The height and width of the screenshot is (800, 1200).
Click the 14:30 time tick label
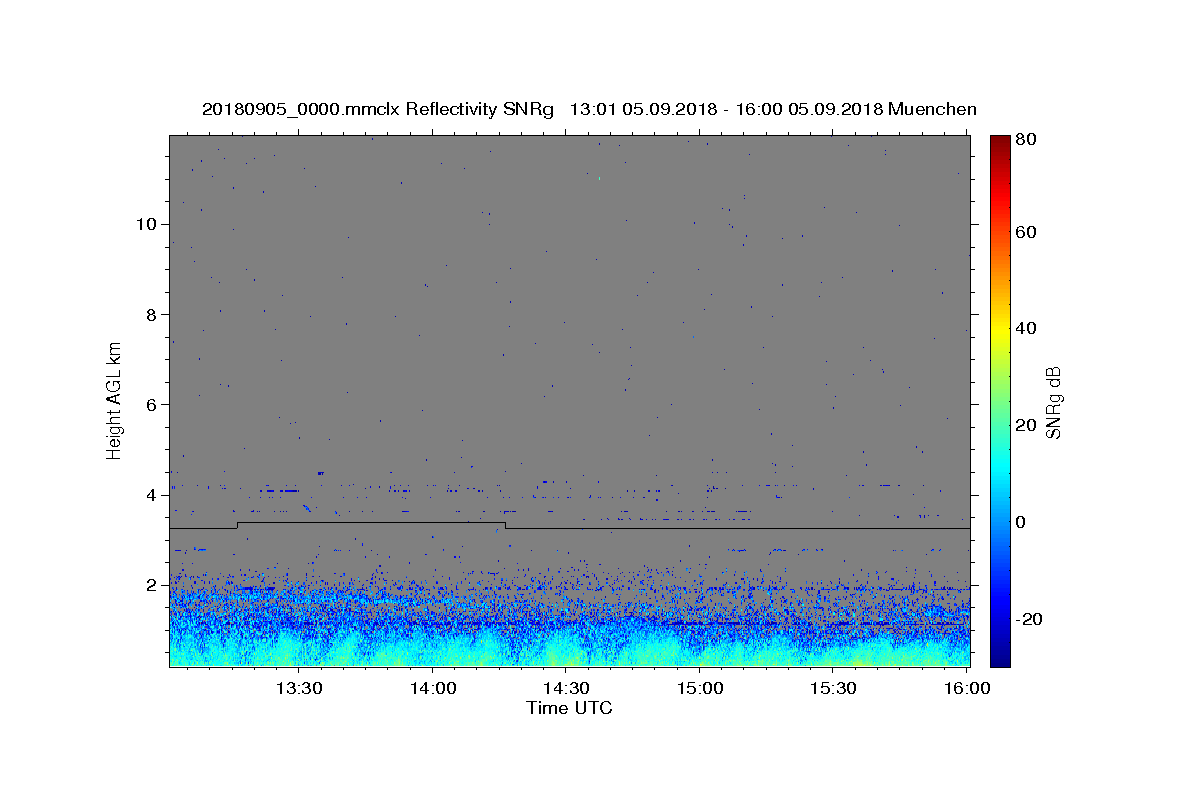[x=566, y=689]
